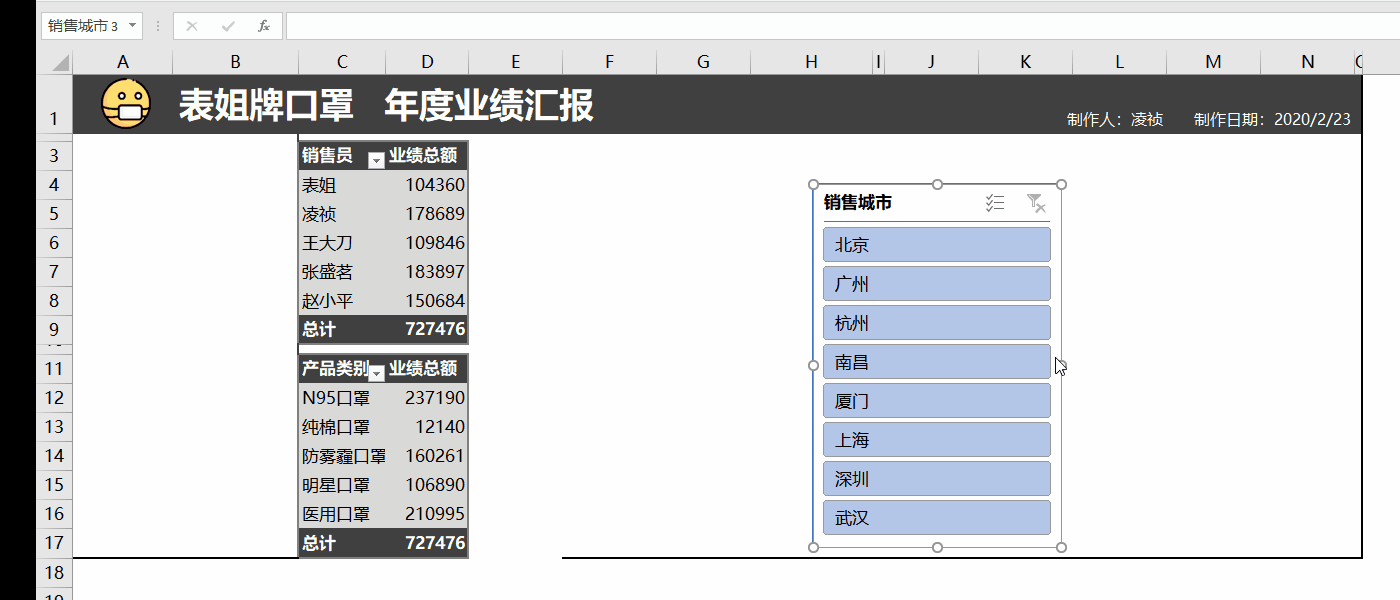
Task: Select the 广州 slicer button
Action: [936, 283]
